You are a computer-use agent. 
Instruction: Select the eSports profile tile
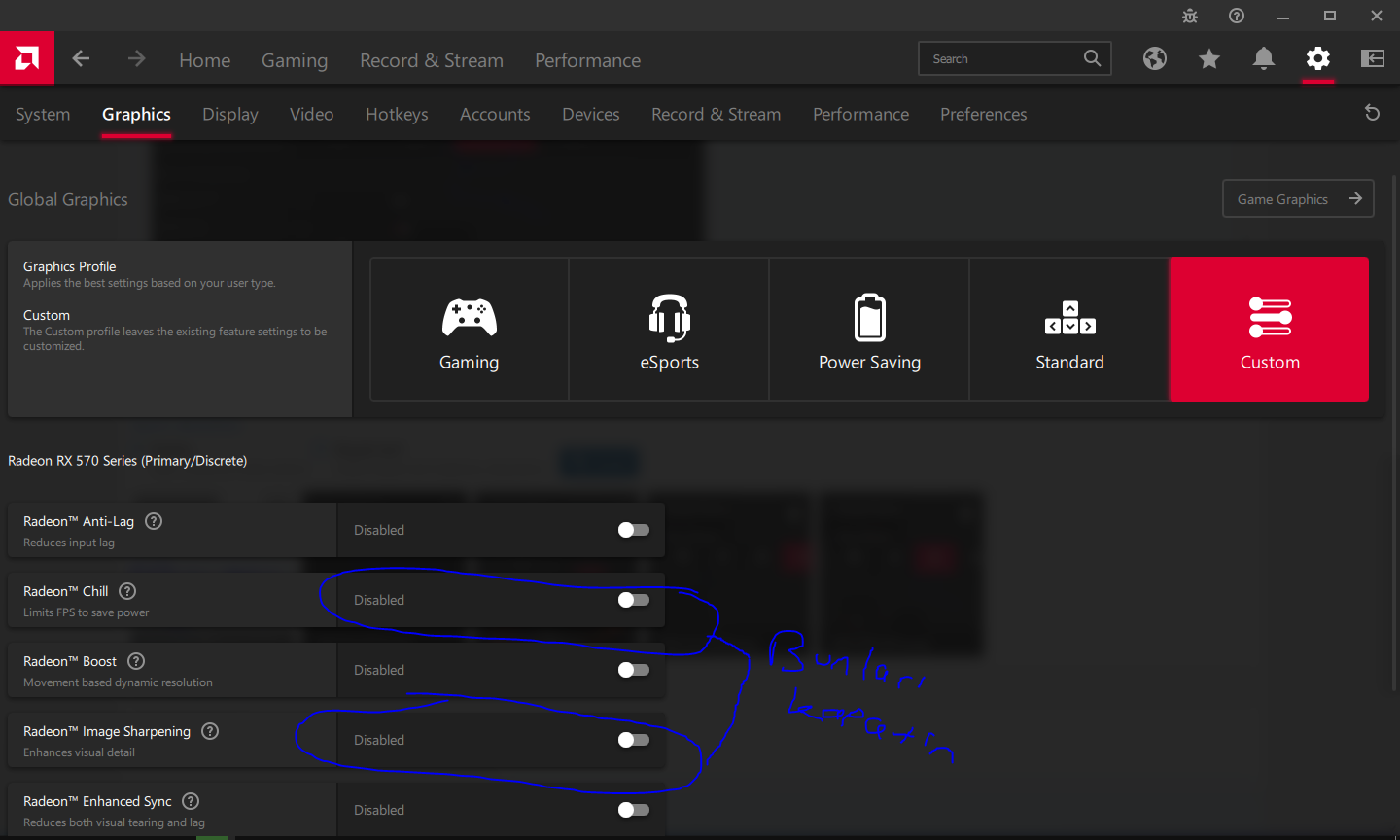click(x=670, y=330)
